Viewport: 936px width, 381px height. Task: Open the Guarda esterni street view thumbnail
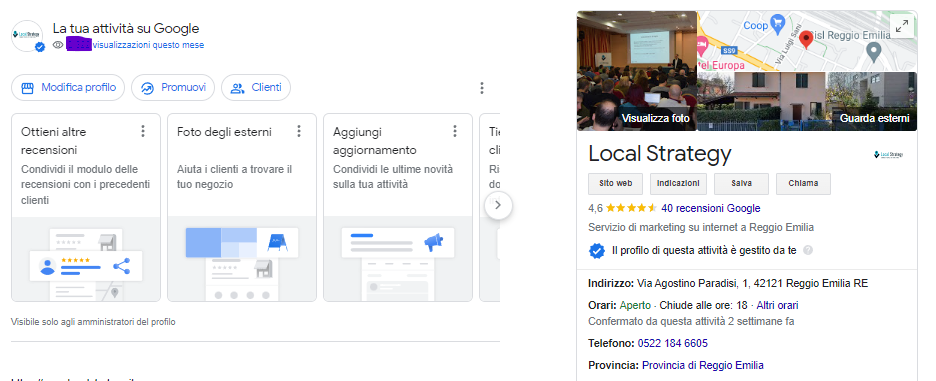point(807,102)
